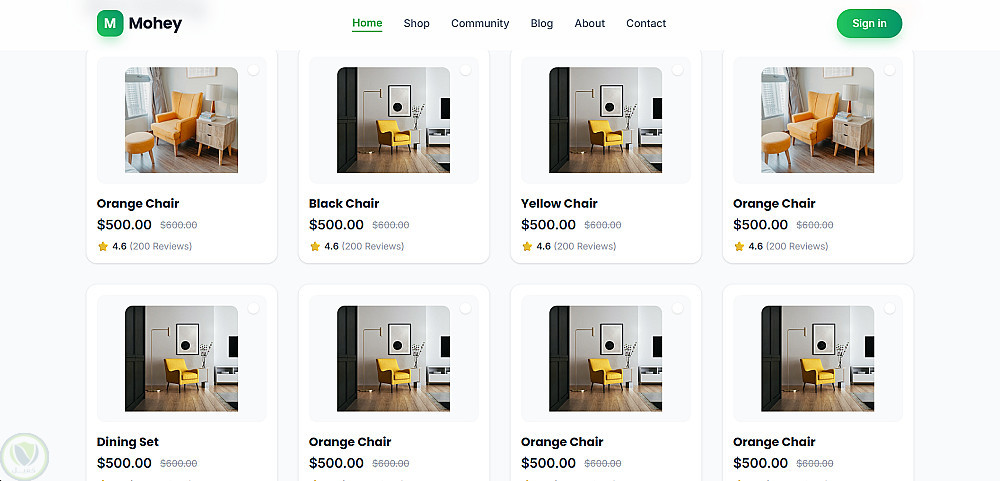
Task: Click the green Mohey "M" logo icon
Action: pos(110,23)
